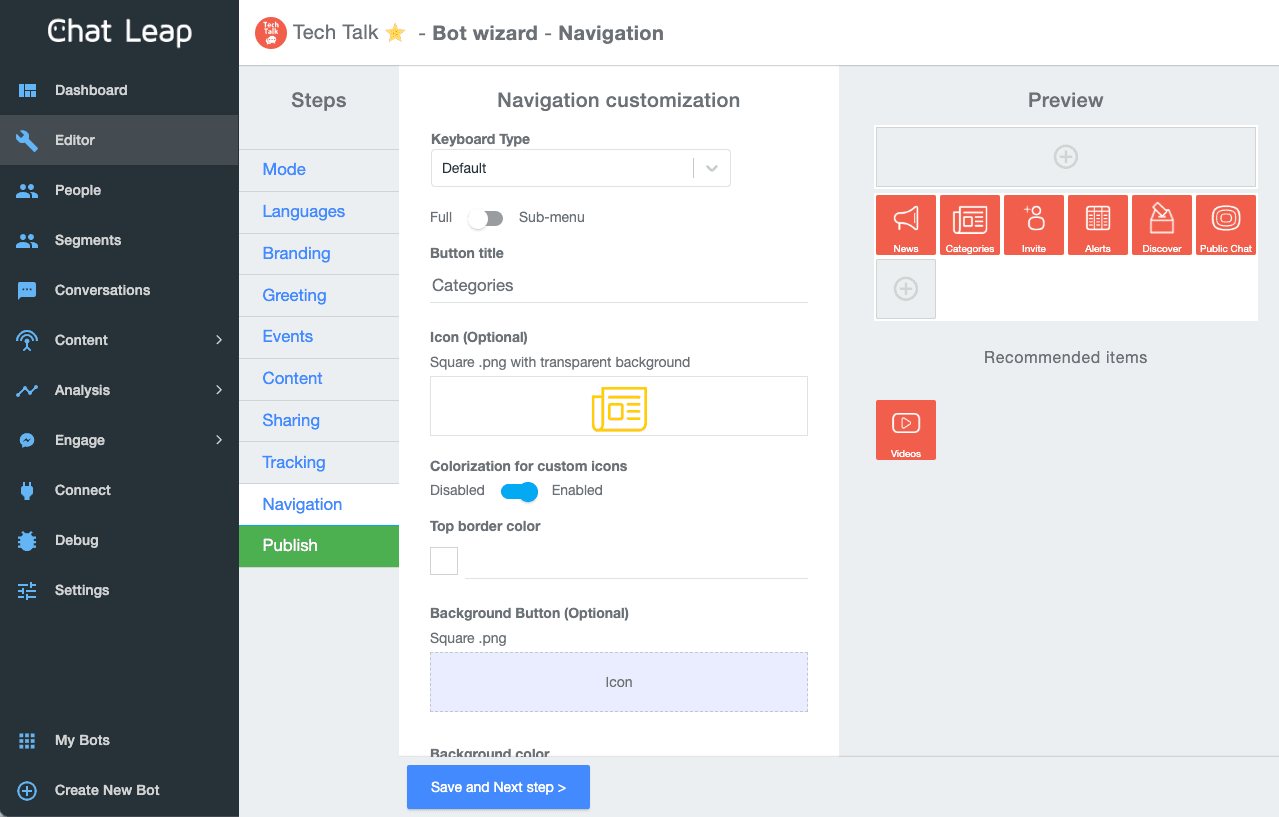Open the Invite menu item in preview
Screen dimensions: 1279x817
point(1033,224)
